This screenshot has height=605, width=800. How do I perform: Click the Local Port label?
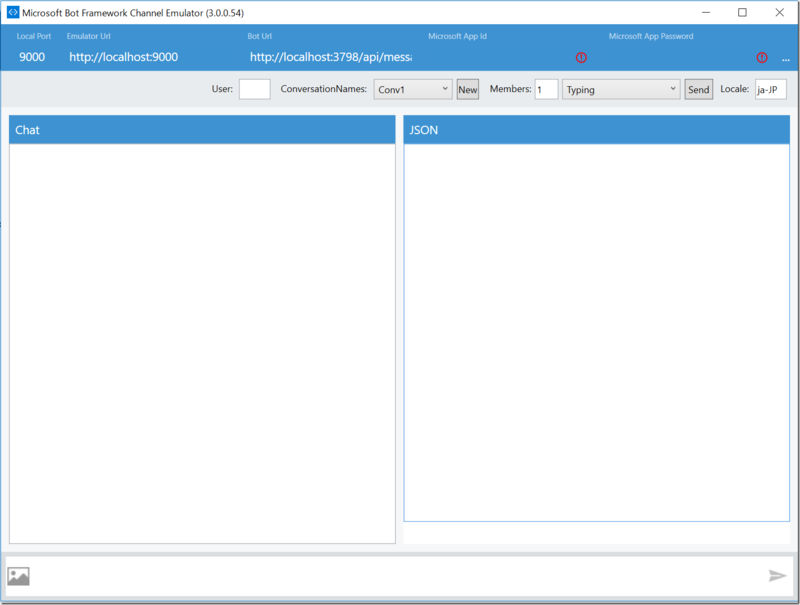(34, 36)
